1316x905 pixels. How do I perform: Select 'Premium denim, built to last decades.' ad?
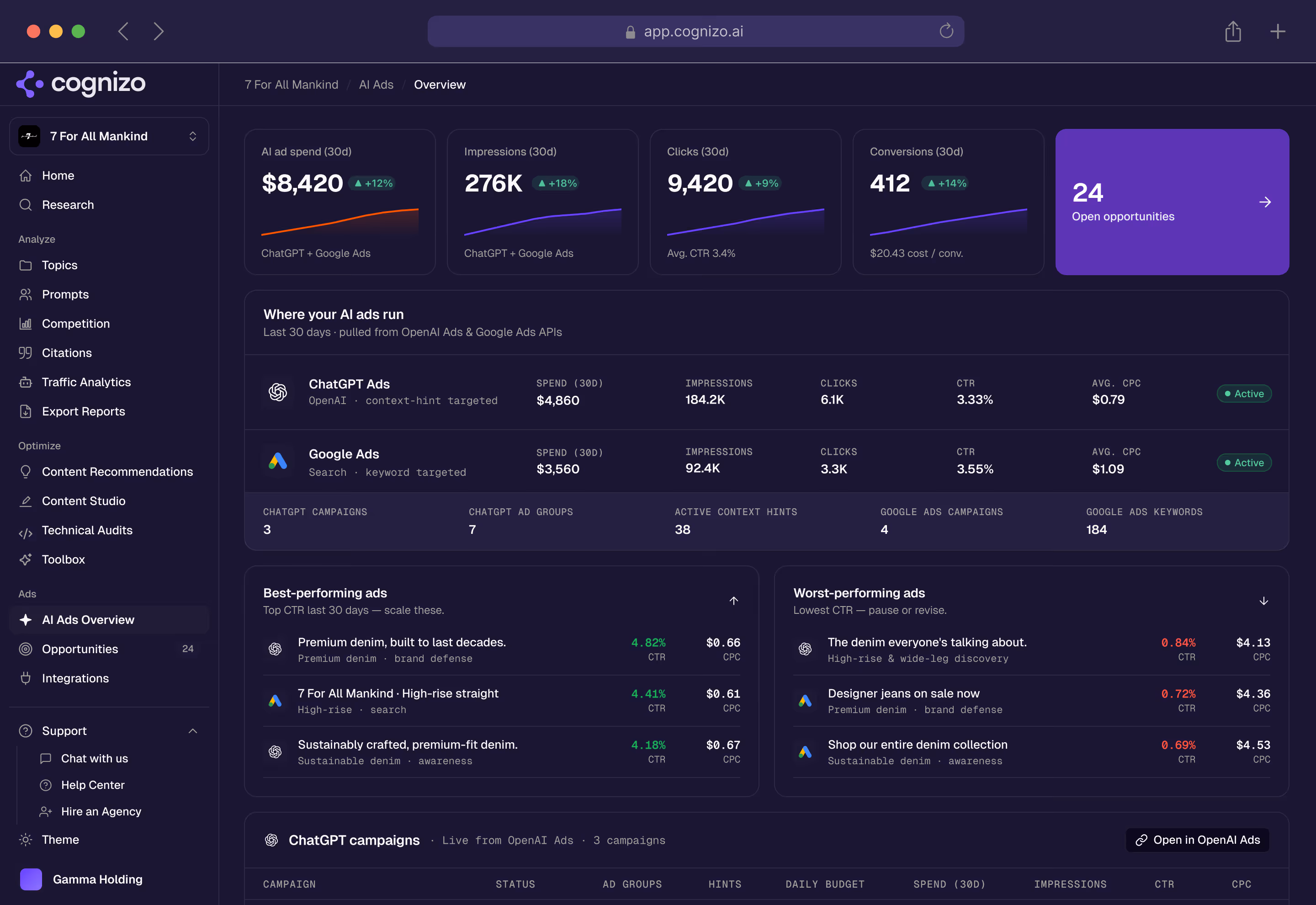coord(502,650)
